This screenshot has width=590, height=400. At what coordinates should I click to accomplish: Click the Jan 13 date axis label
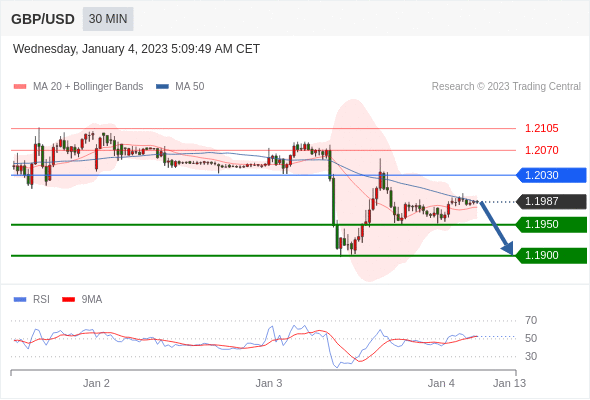509,383
